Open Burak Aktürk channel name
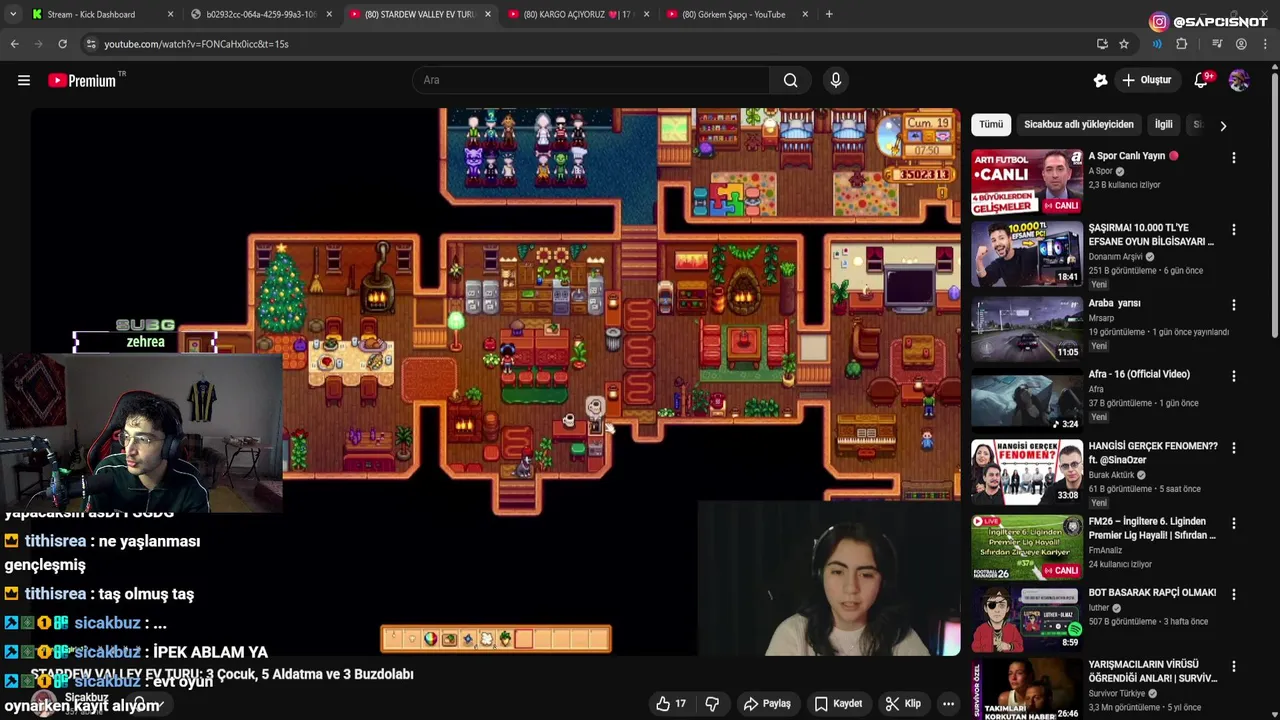This screenshot has width=1280, height=720. (x=1111, y=475)
